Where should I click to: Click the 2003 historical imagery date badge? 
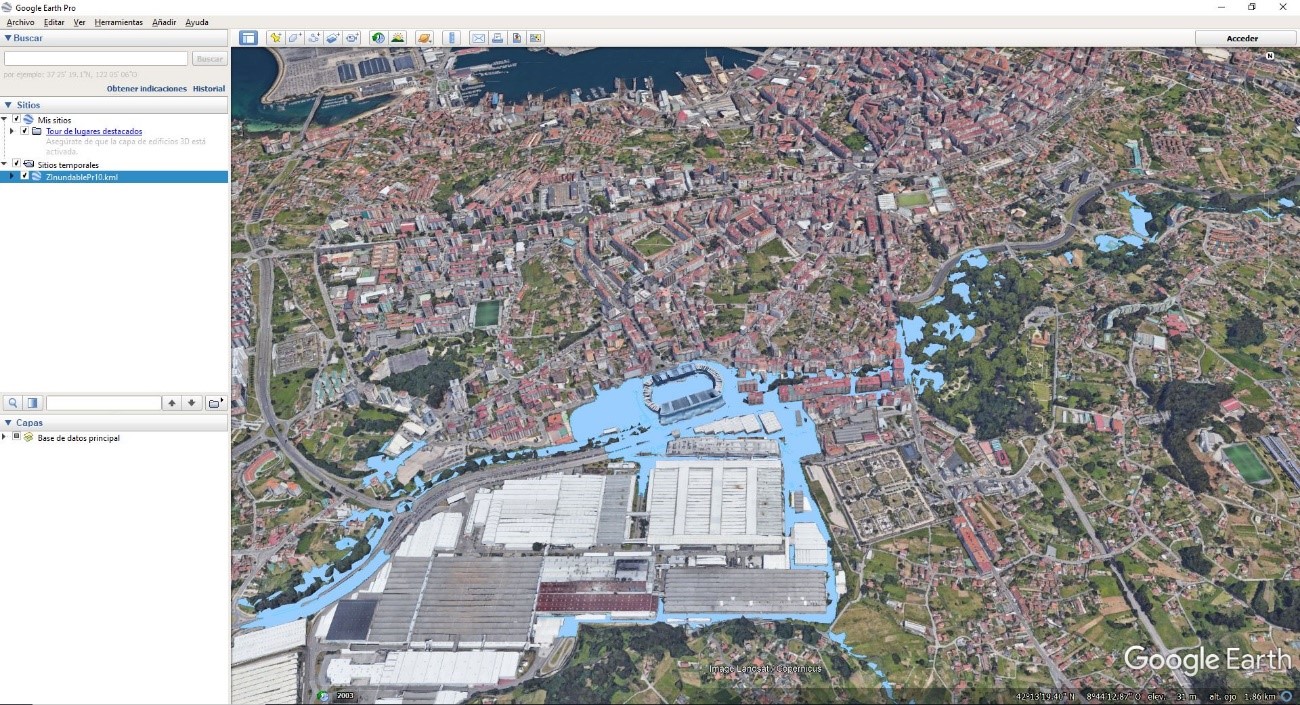[345, 696]
